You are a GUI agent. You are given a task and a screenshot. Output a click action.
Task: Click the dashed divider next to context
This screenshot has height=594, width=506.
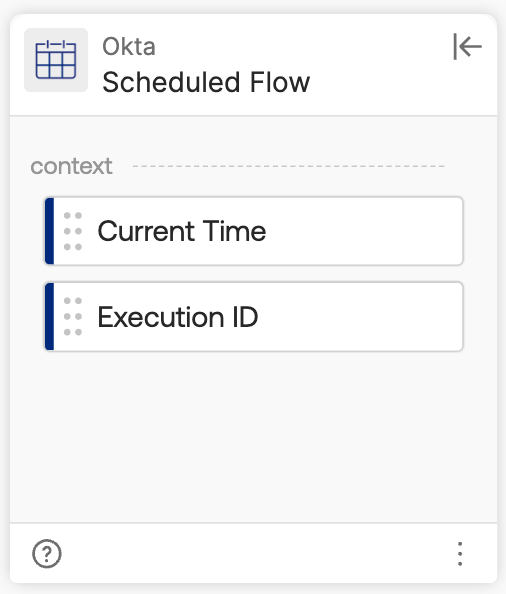click(x=289, y=166)
